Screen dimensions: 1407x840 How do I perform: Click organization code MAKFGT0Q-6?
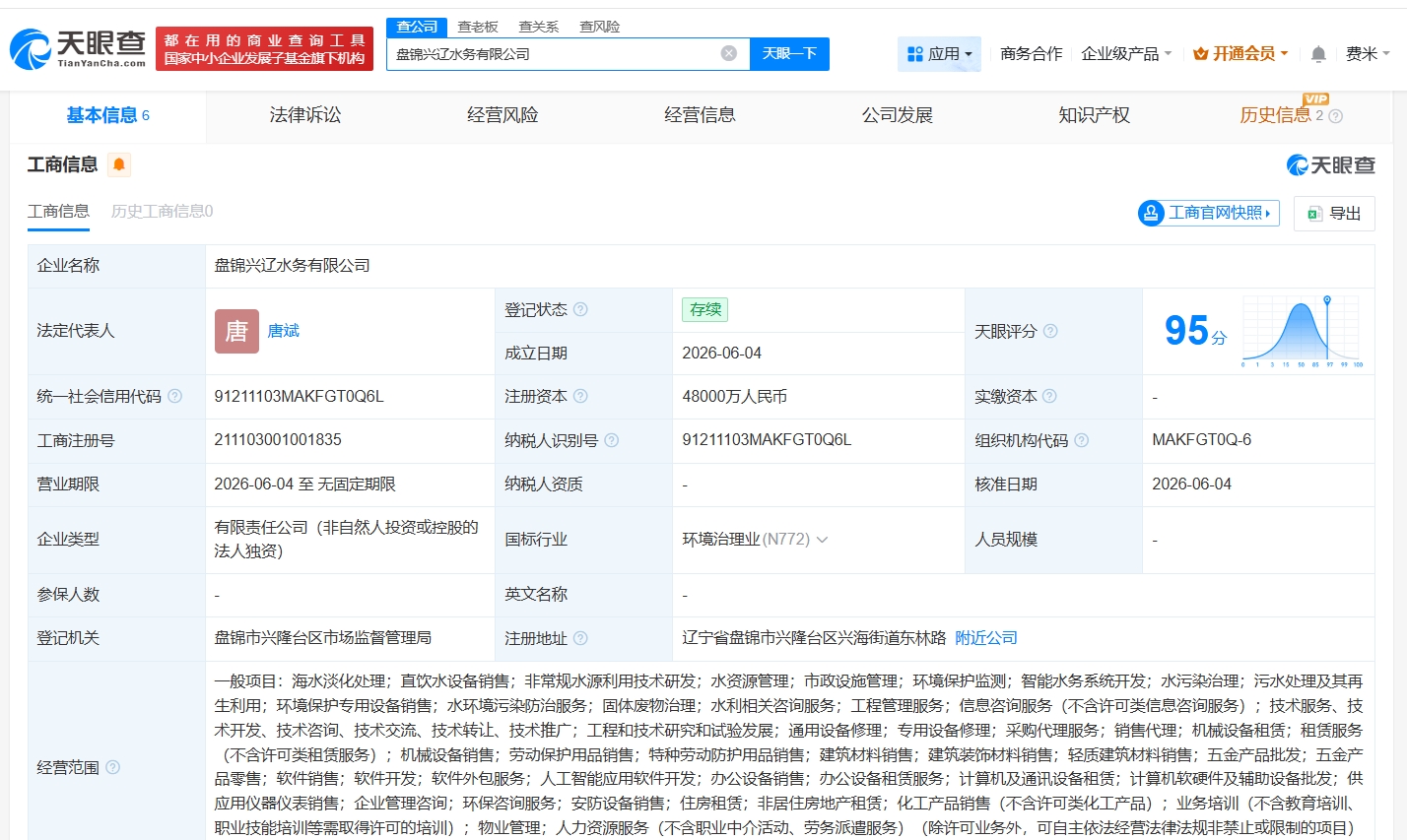[x=1201, y=440]
